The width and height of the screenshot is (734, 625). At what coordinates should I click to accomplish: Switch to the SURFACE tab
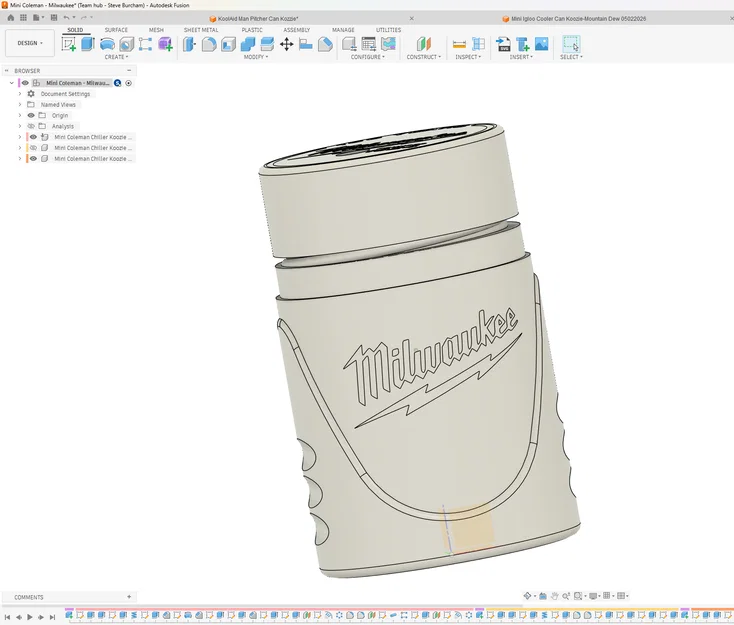coord(116,30)
